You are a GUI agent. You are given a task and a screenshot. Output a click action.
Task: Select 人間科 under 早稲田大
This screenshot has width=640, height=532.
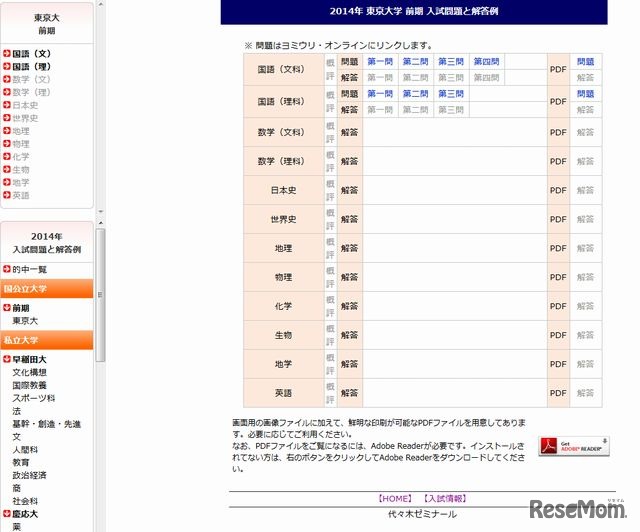coord(25,450)
